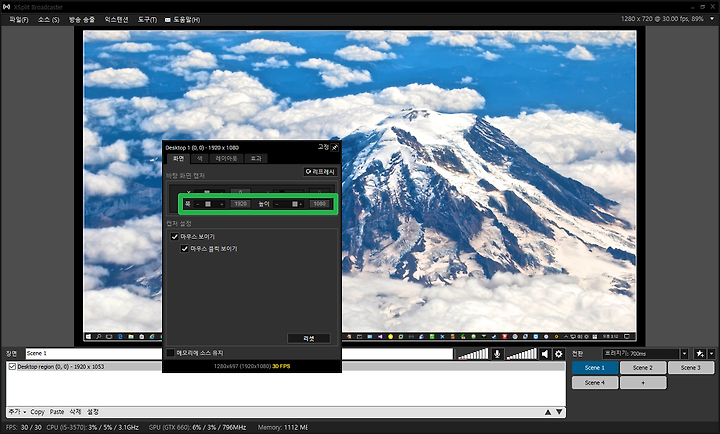The image size is (720, 434).
Task: Toggle the 마우스 보이기 checkbox
Action: [174, 237]
